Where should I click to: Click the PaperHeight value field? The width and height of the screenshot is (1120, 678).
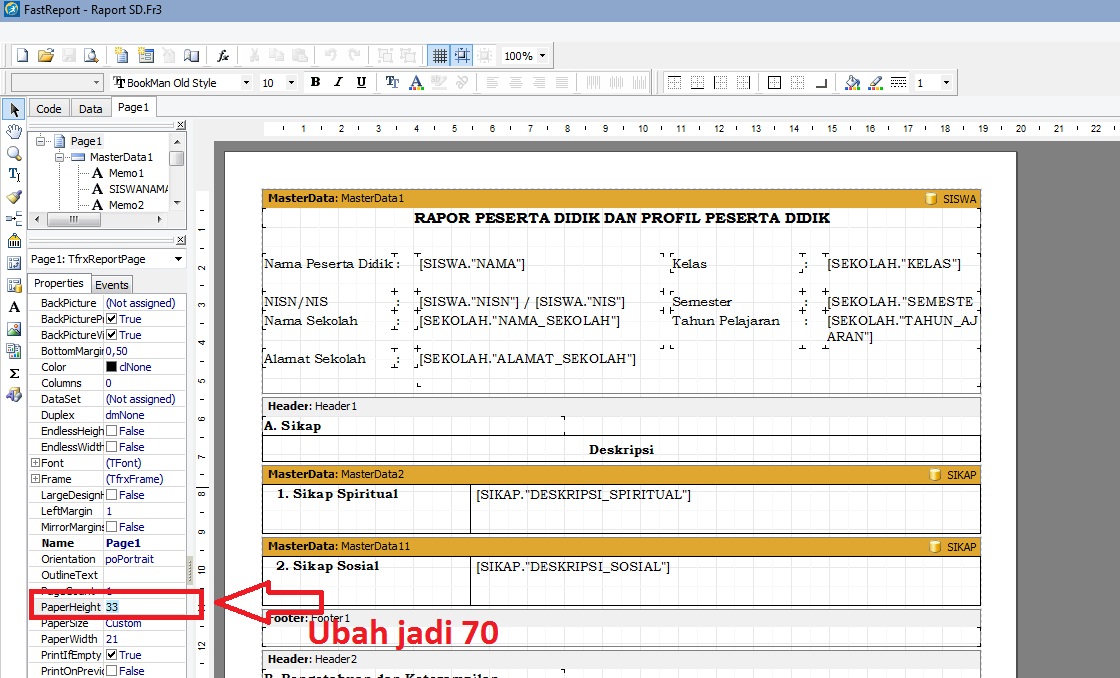143,607
